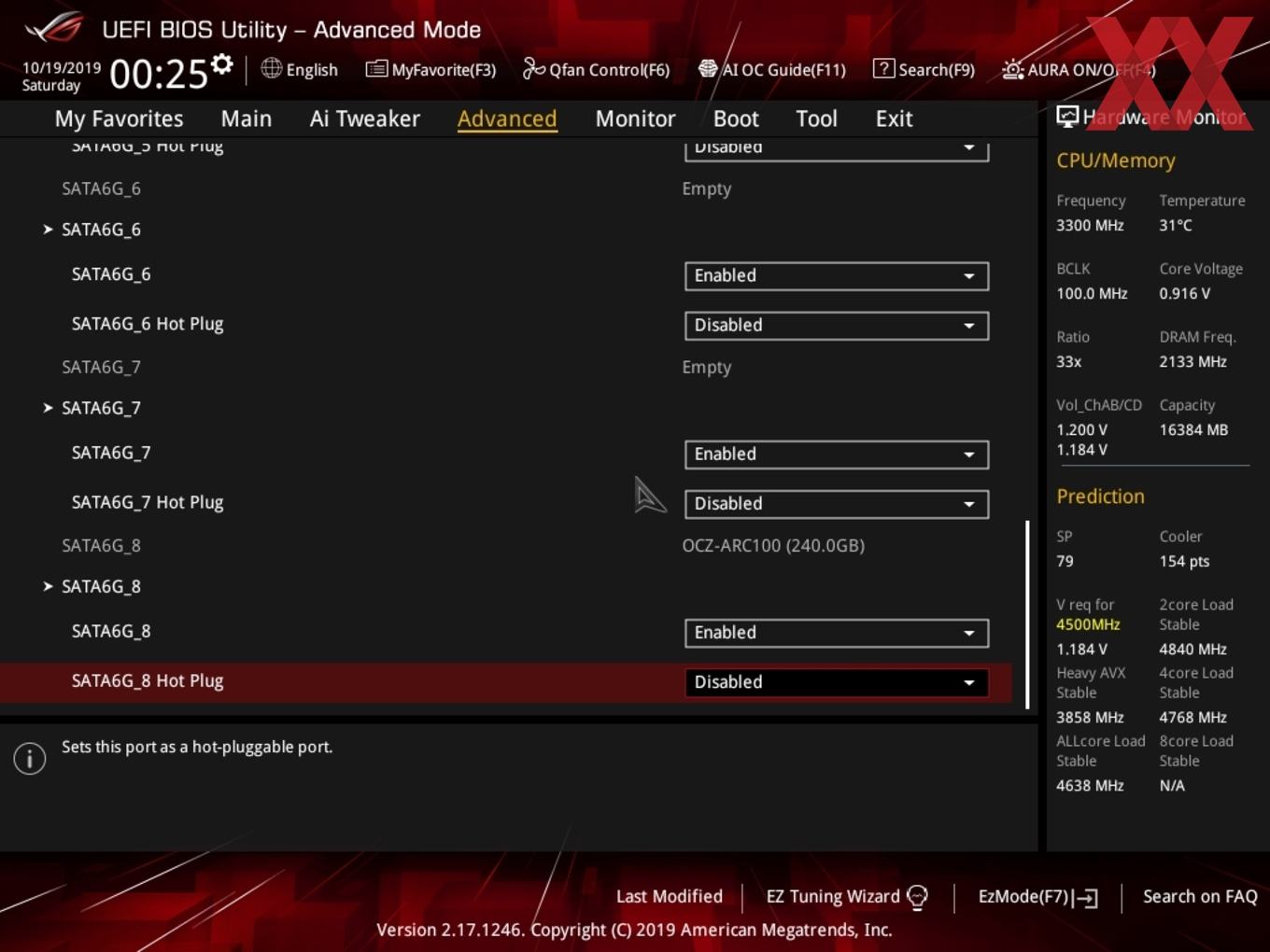Open Search on FAQ link
This screenshot has height=952, width=1270.
coord(1200,897)
